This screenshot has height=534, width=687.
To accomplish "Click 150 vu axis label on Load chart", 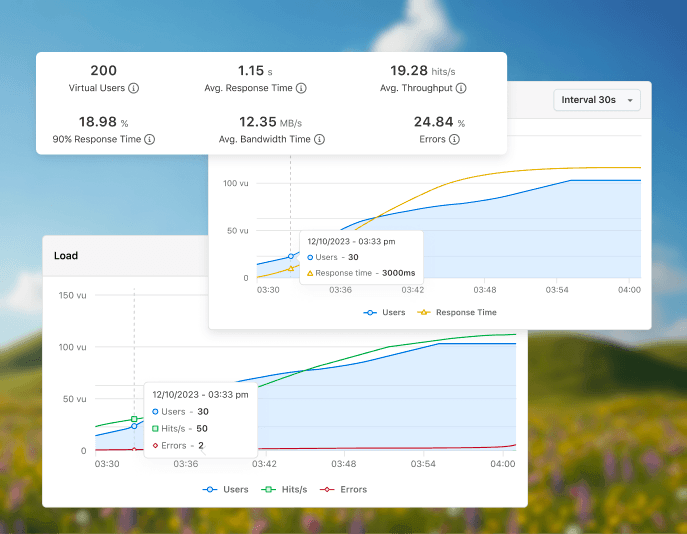I will pos(72,295).
